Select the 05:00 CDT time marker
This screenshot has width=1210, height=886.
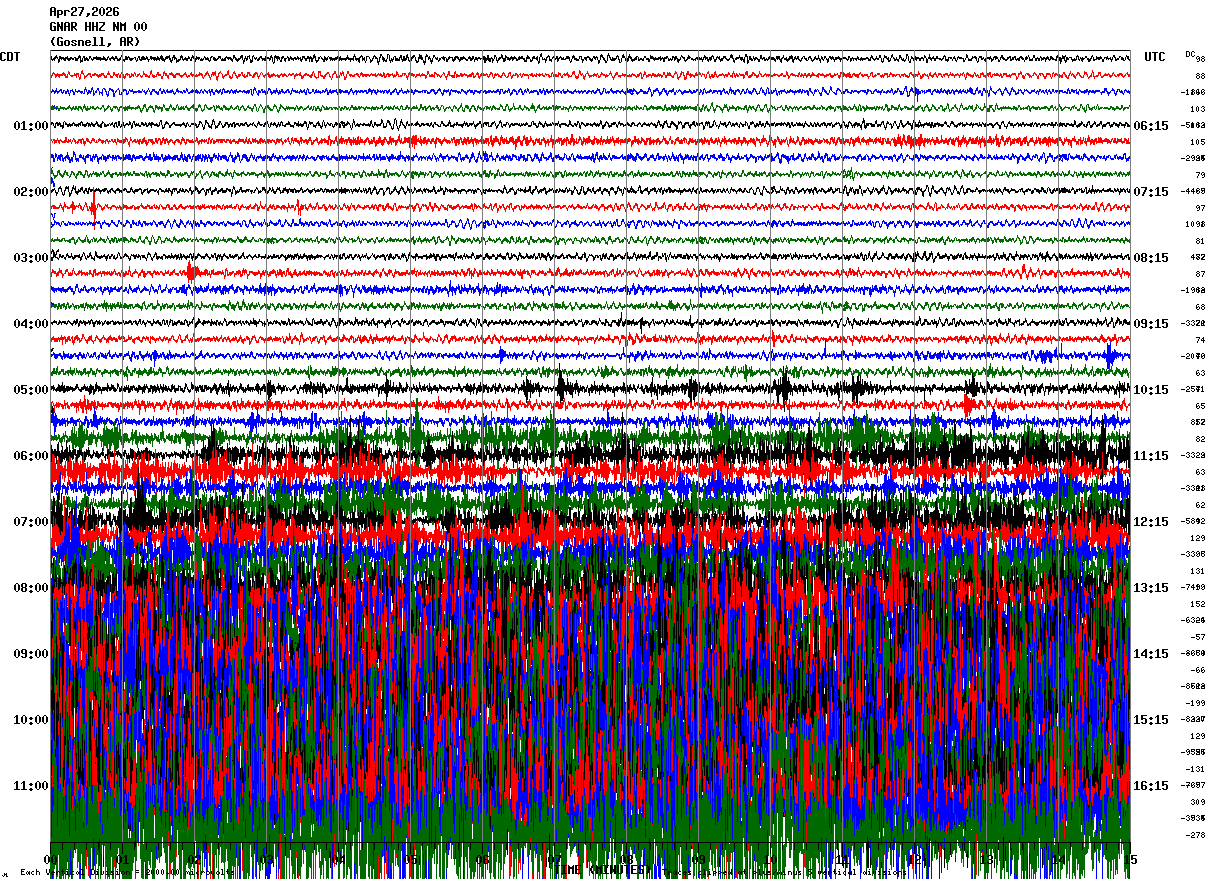click(31, 390)
